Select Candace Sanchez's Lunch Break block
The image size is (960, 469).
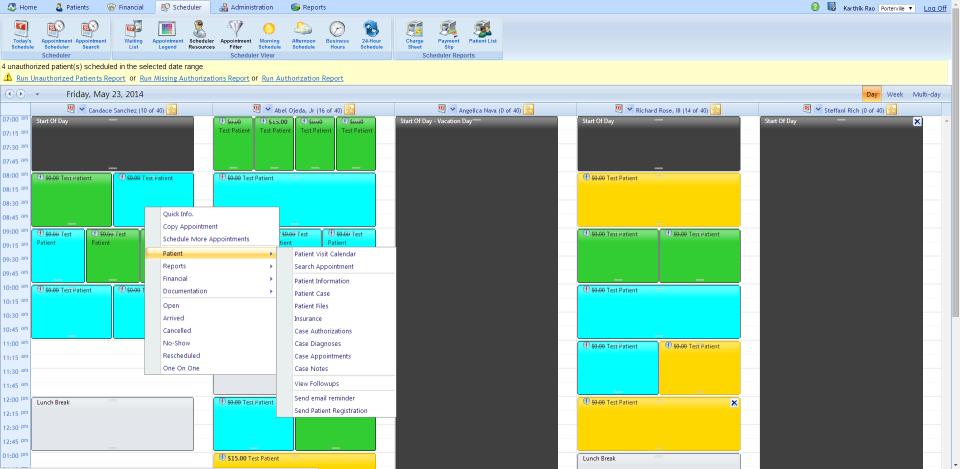coord(112,424)
